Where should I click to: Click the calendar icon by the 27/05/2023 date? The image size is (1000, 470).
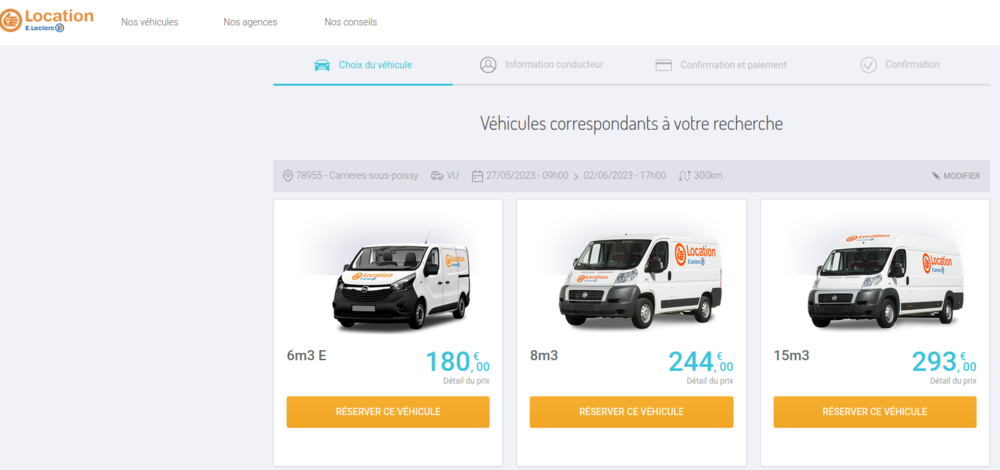(x=477, y=176)
